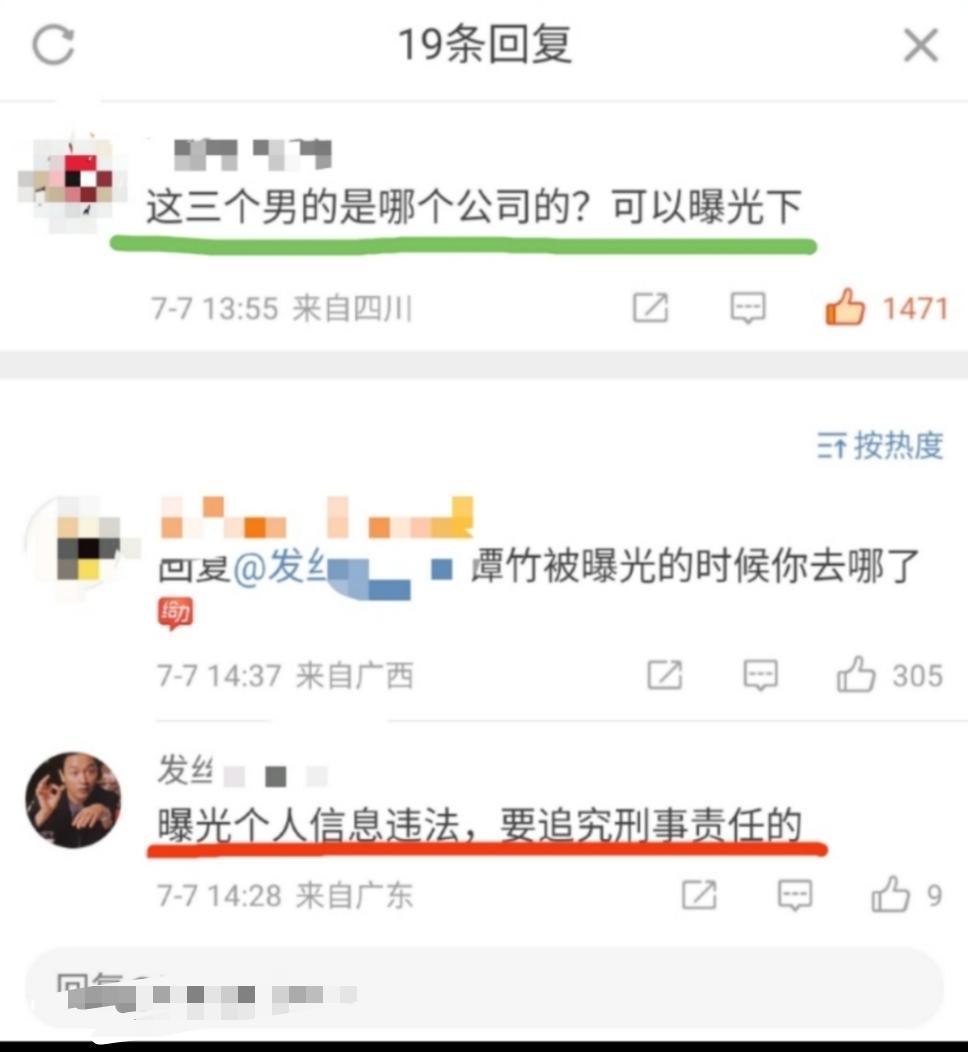Select the comment text 曝光个人信息违法
968x1052 pixels.
309,825
